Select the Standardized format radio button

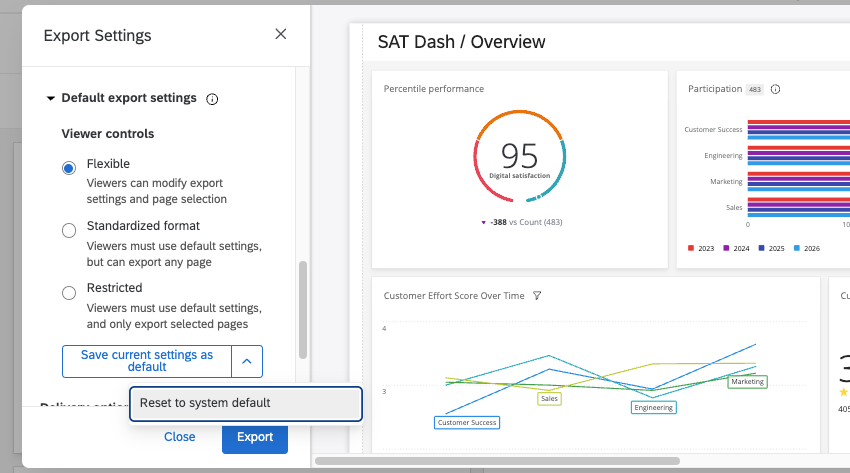(69, 230)
